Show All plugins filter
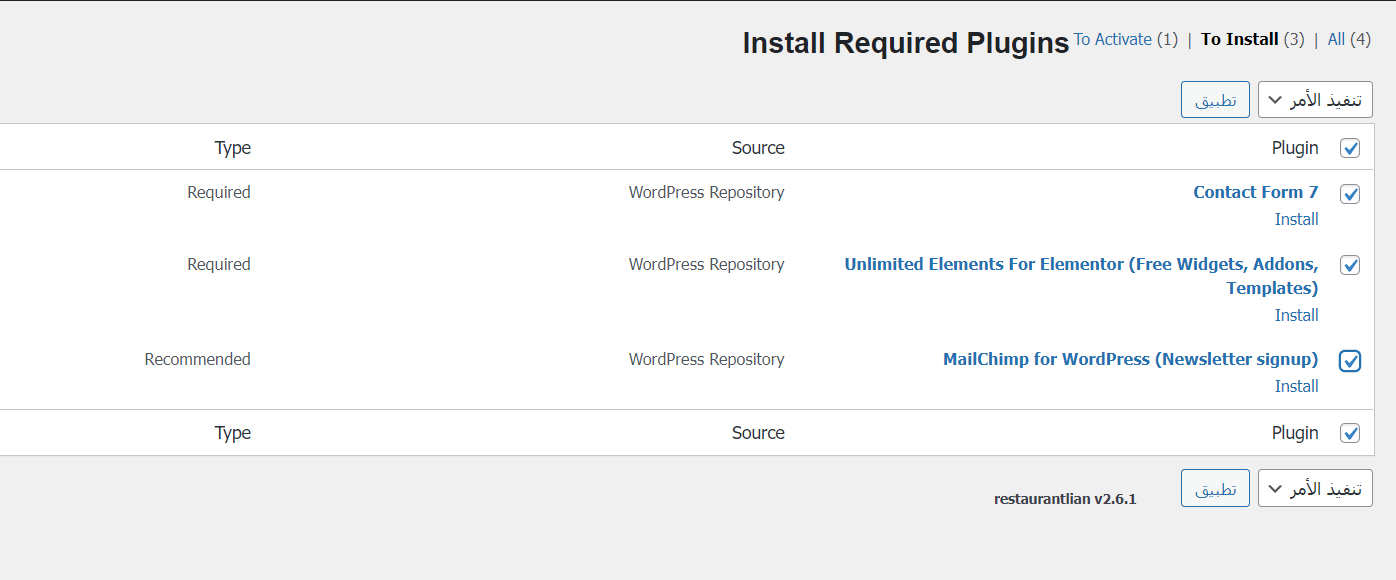1396x580 pixels. [1337, 39]
